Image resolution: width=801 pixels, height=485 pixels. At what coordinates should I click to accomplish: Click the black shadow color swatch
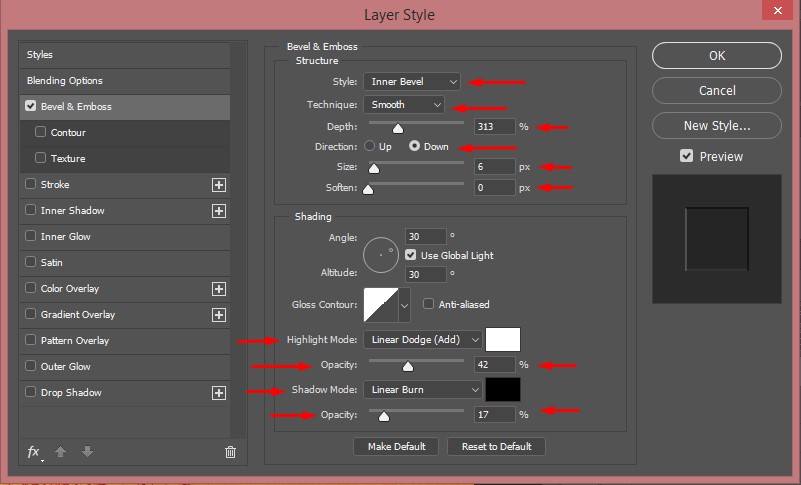point(503,389)
